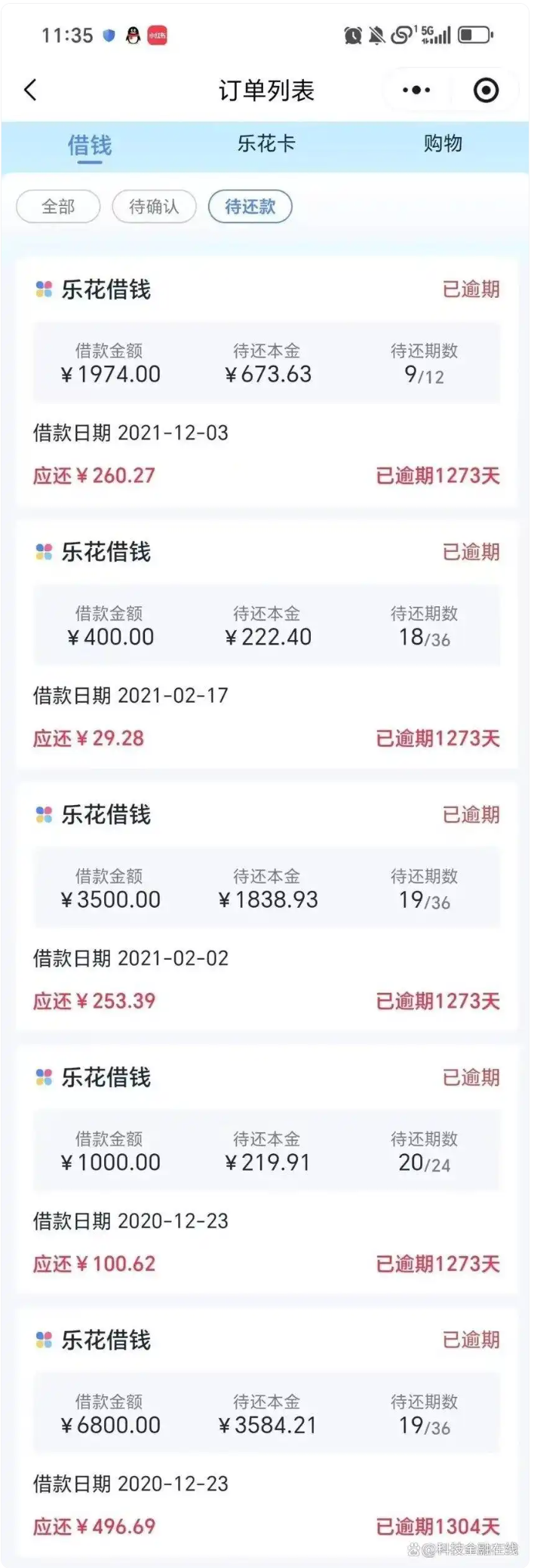Screen dimensions: 534x1568
Task: Select the 全部 filter chip
Action: coord(58,207)
